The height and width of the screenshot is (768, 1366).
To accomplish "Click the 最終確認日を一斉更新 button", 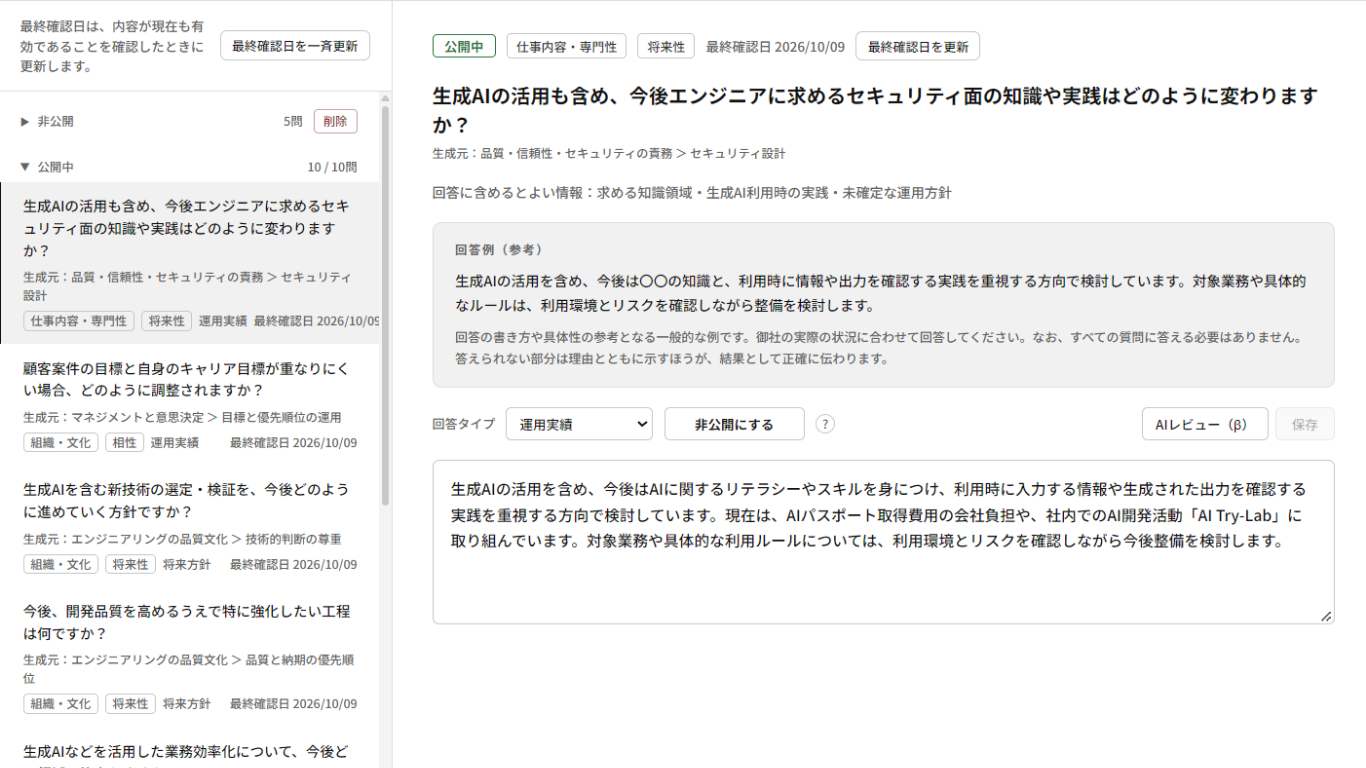I will tap(295, 46).
